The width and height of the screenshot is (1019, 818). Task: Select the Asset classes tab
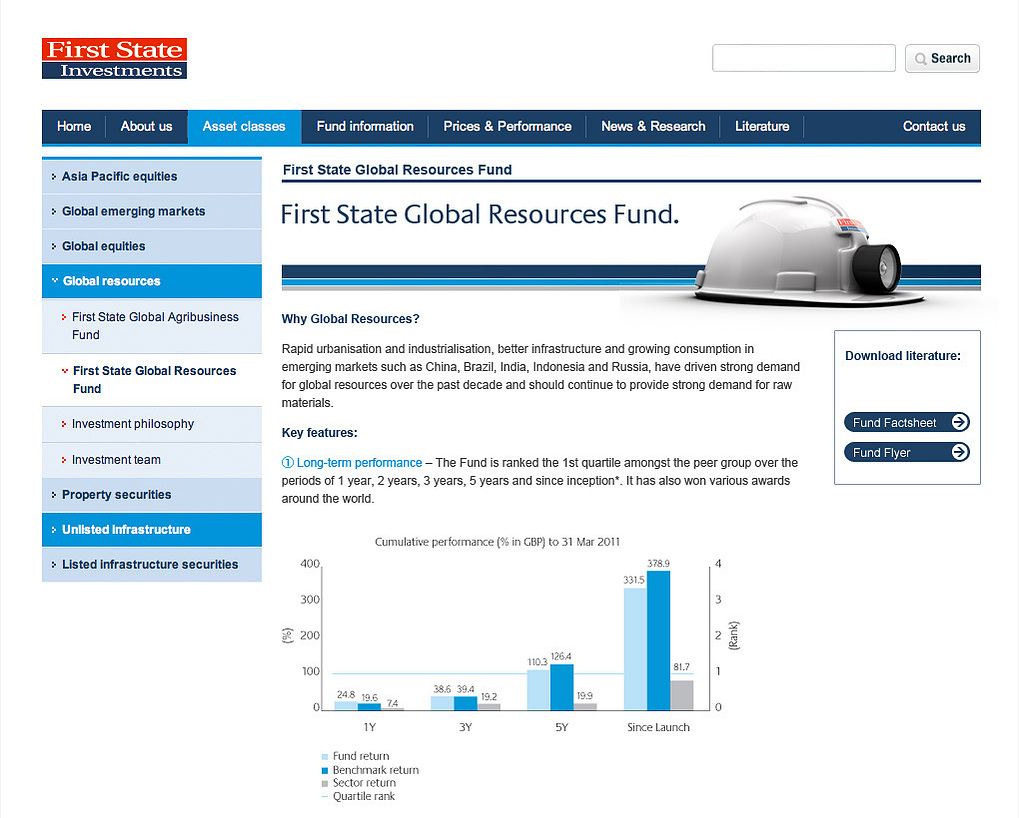244,127
